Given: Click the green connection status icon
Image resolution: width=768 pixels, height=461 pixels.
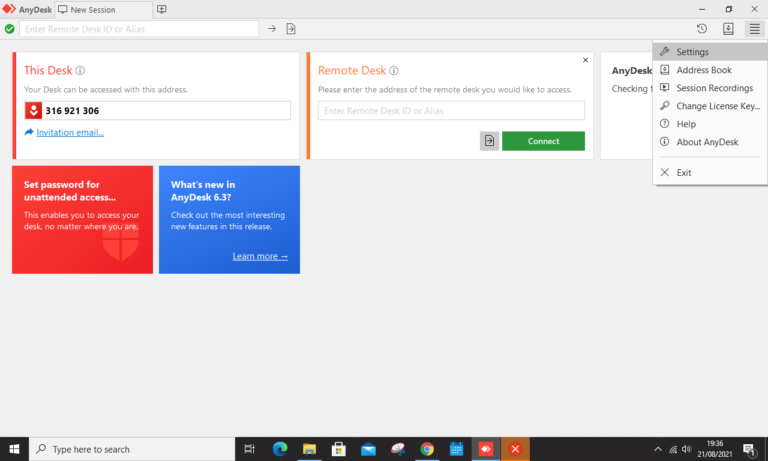Looking at the screenshot, I should 9,29.
